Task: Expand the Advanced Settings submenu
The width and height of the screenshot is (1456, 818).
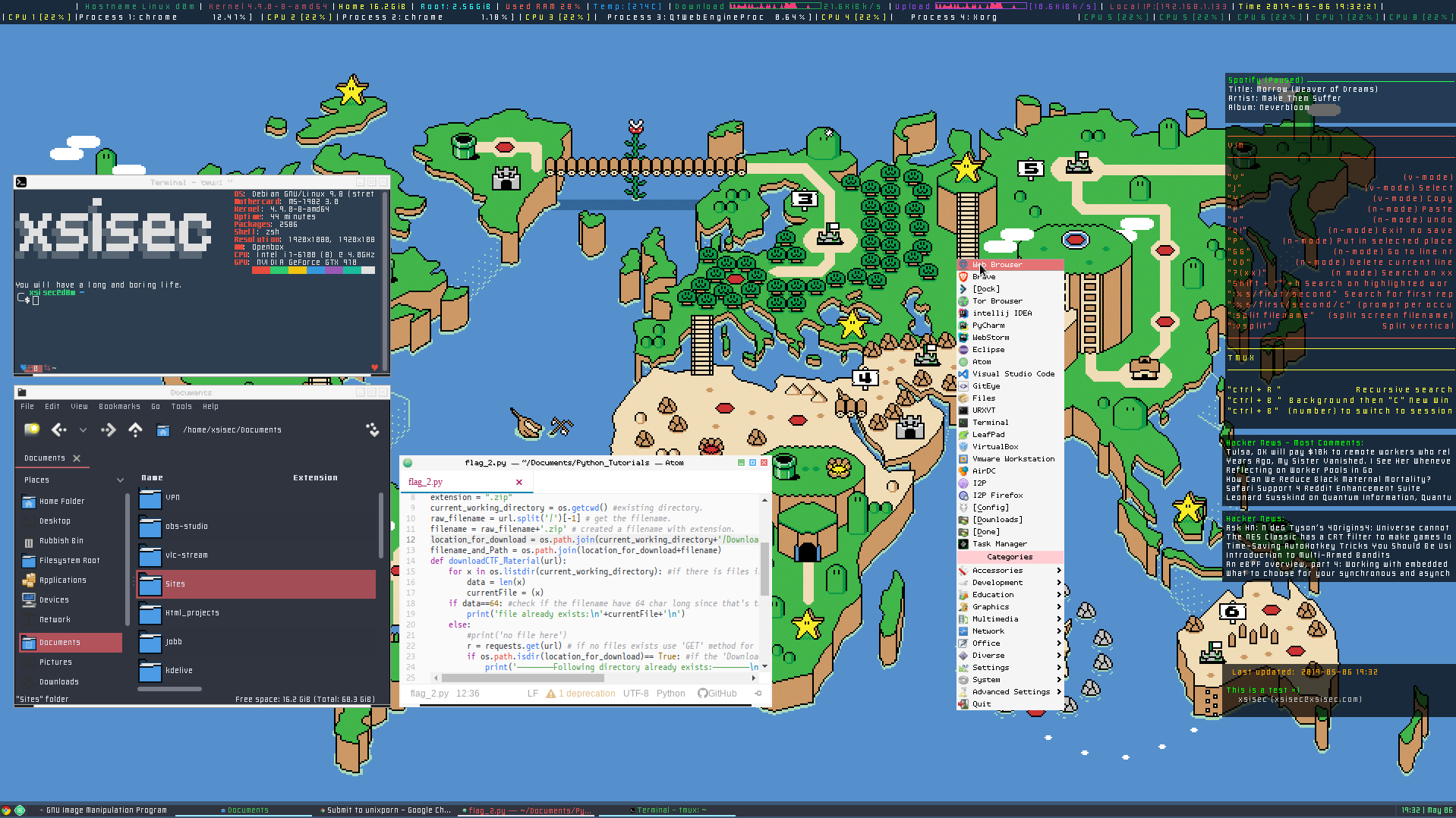Action: pyautogui.click(x=1010, y=692)
